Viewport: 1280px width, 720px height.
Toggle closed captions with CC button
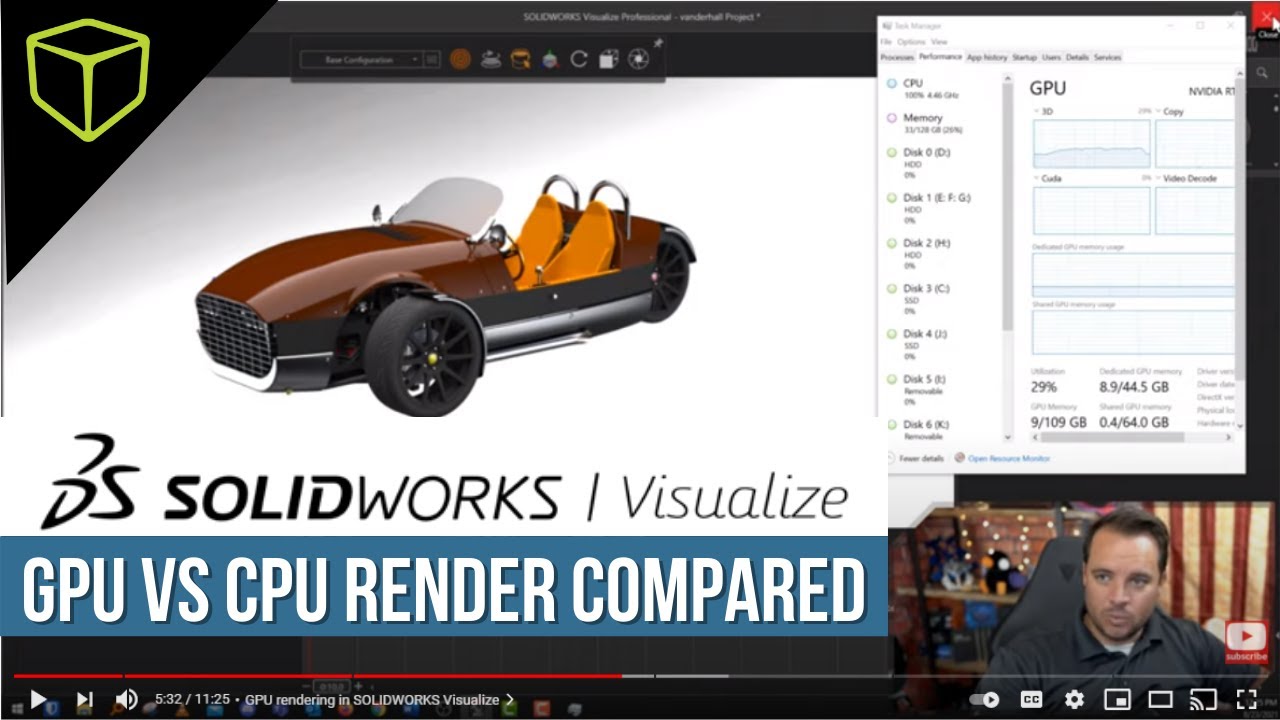click(1030, 699)
